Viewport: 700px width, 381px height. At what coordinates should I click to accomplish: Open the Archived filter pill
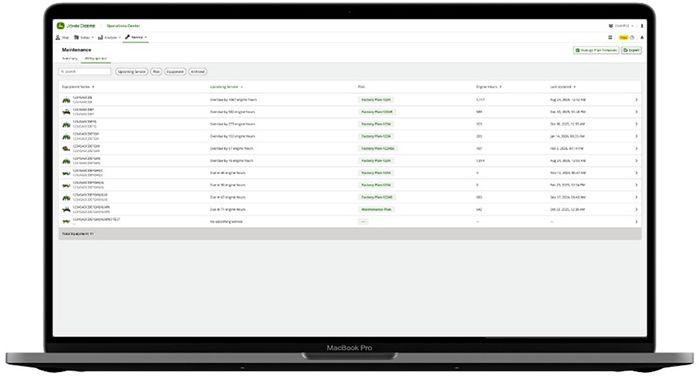pos(198,71)
